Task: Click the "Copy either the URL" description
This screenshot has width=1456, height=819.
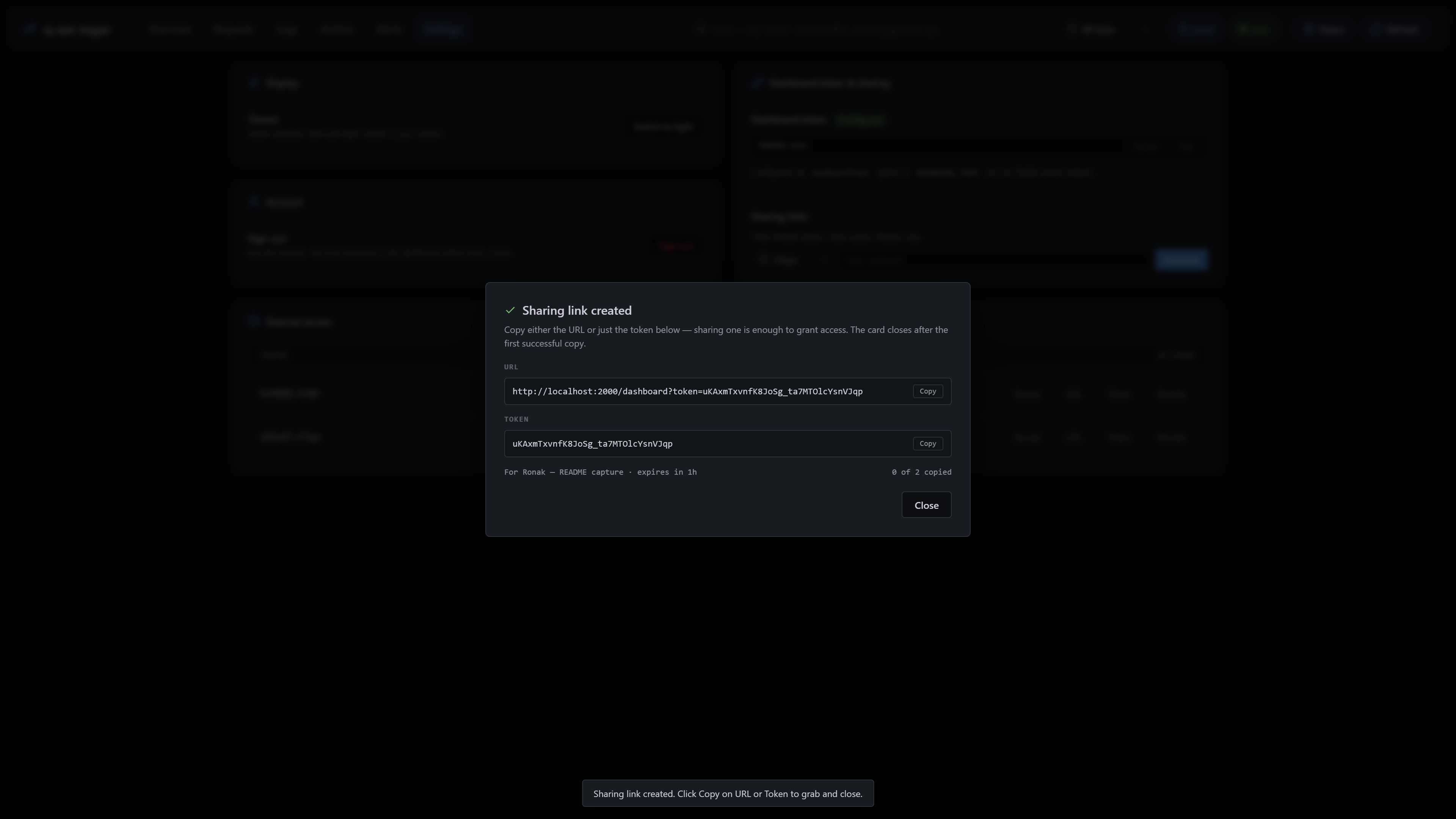Action: 726,336
